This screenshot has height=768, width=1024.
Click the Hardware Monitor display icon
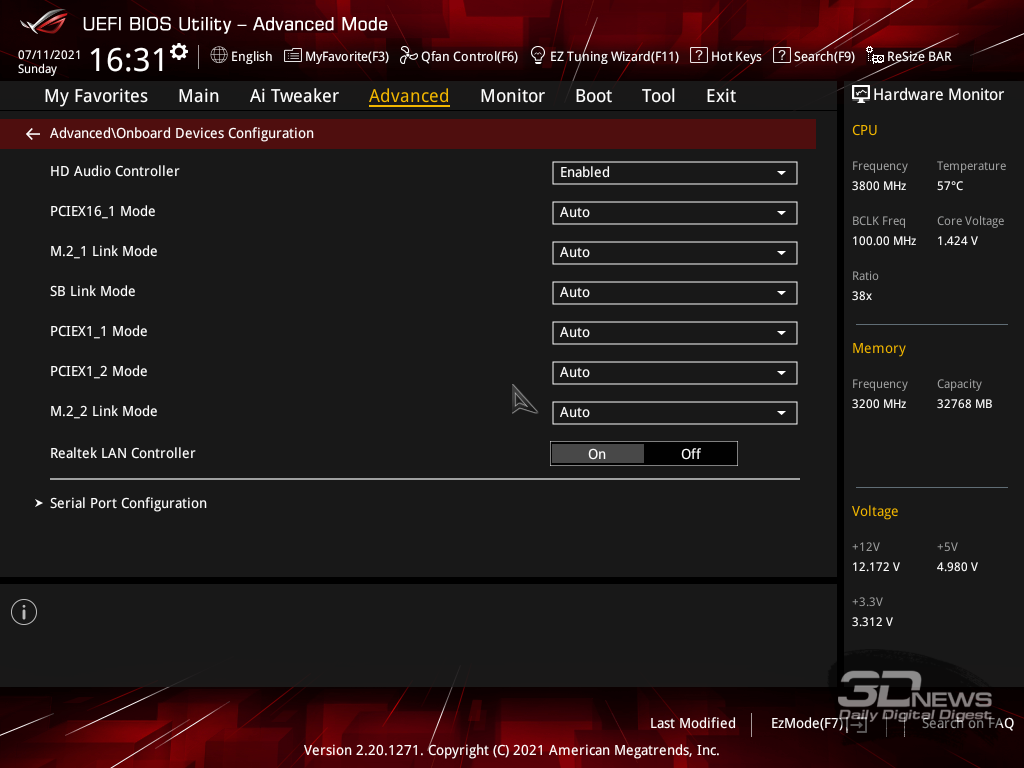click(861, 95)
